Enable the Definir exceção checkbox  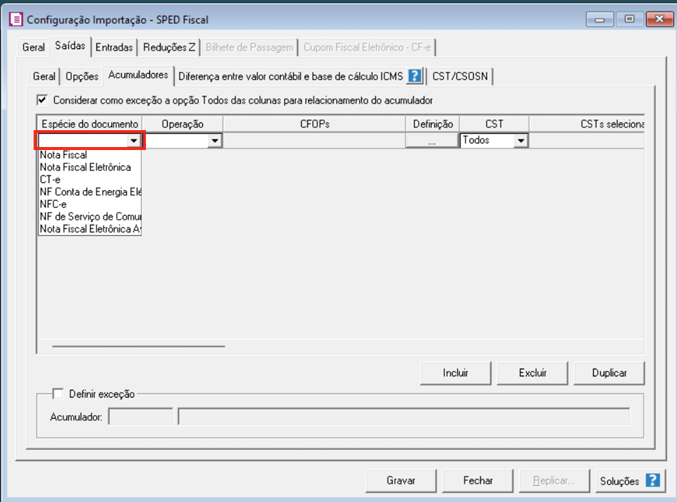tap(58, 394)
